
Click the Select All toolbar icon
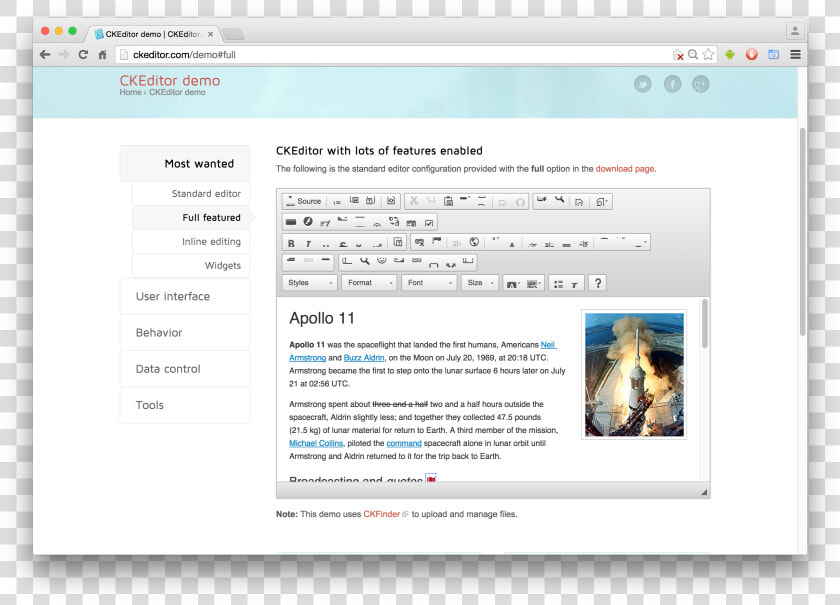click(579, 201)
